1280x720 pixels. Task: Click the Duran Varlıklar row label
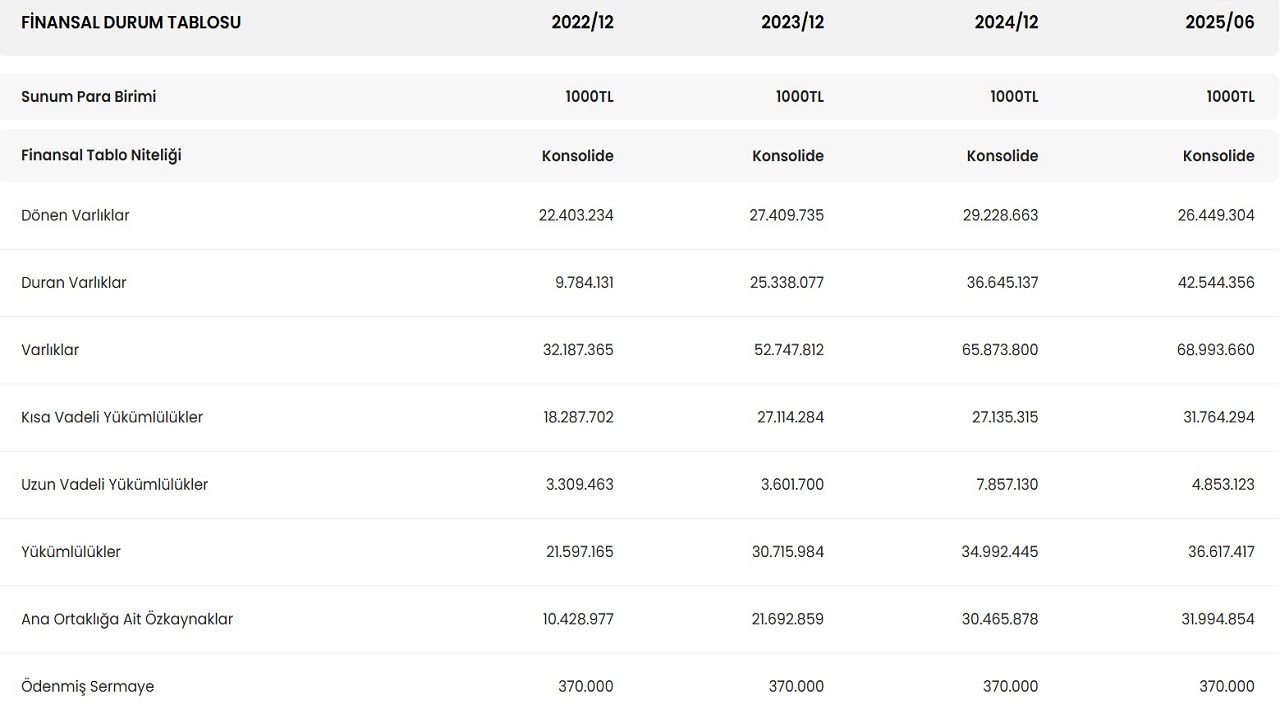click(x=74, y=283)
